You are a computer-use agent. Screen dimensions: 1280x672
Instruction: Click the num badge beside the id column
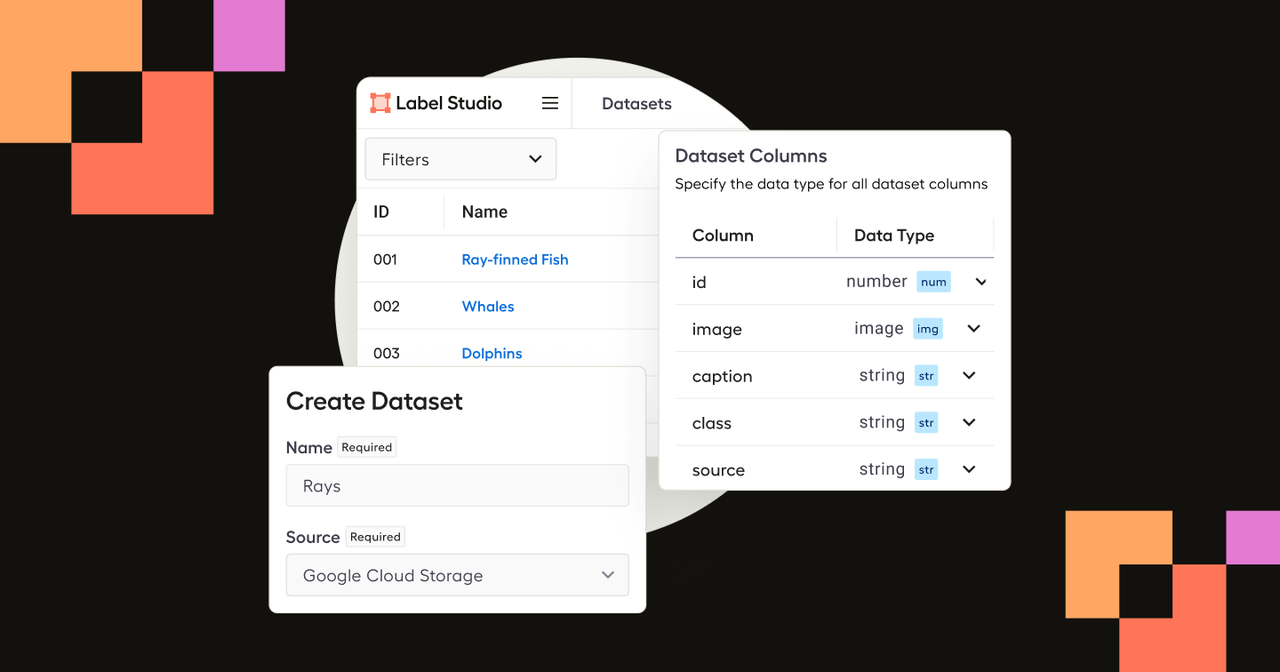tap(933, 281)
